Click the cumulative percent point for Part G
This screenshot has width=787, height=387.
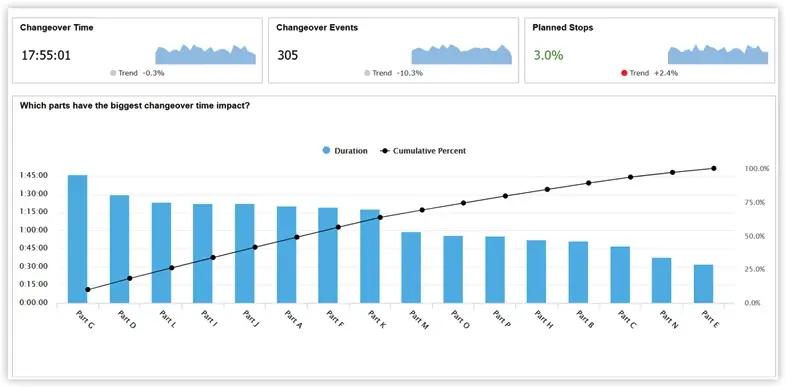tap(88, 290)
